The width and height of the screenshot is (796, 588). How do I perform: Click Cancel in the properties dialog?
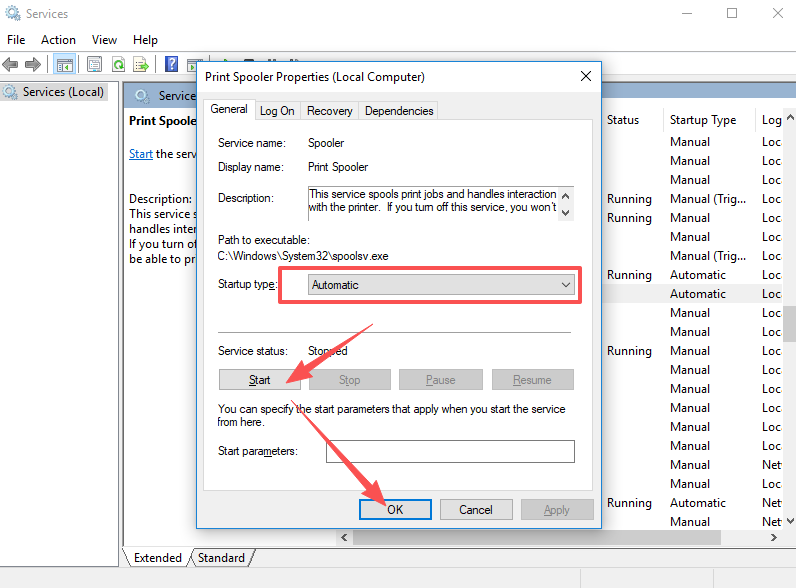click(476, 509)
